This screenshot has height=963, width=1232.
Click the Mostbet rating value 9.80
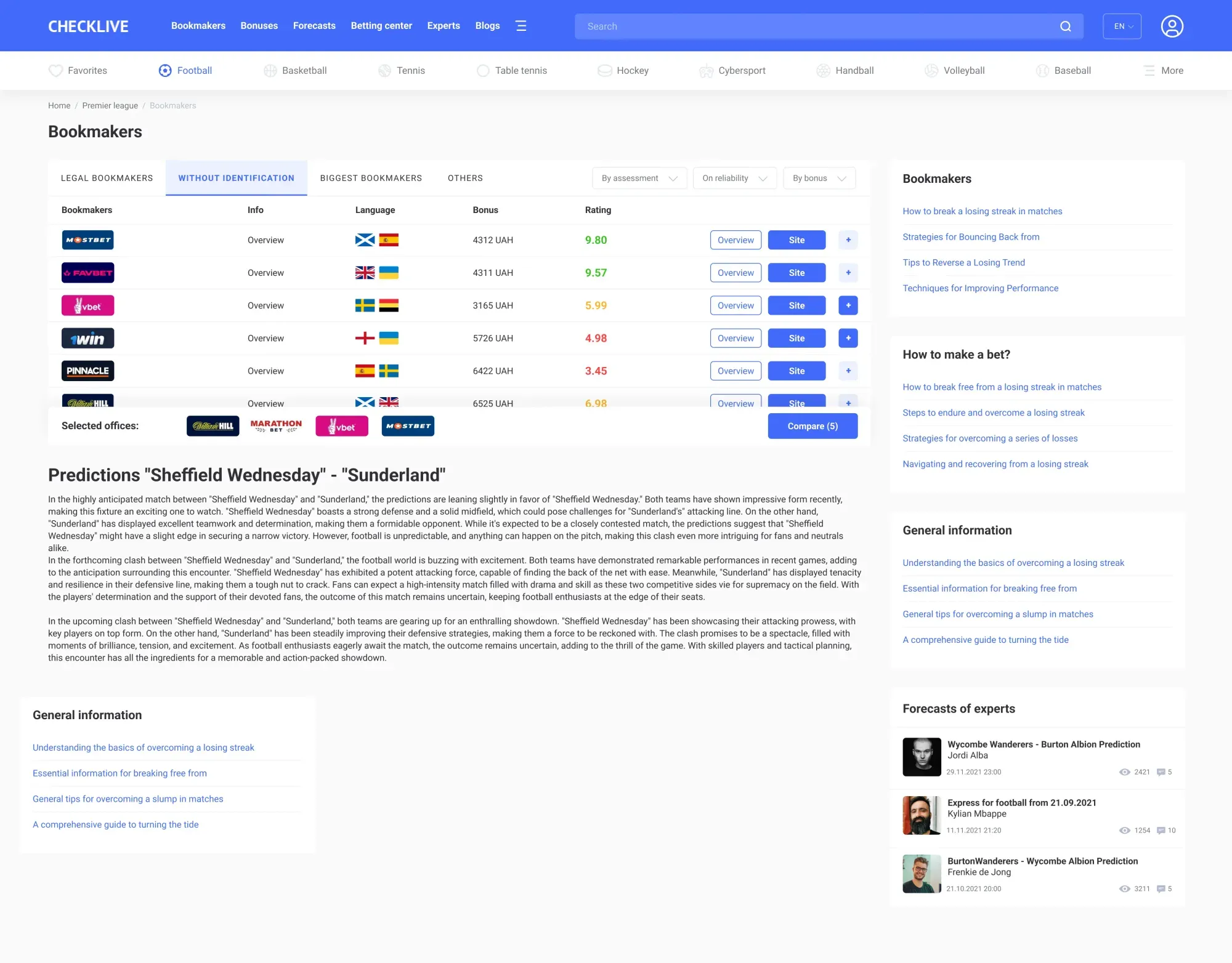click(x=595, y=240)
